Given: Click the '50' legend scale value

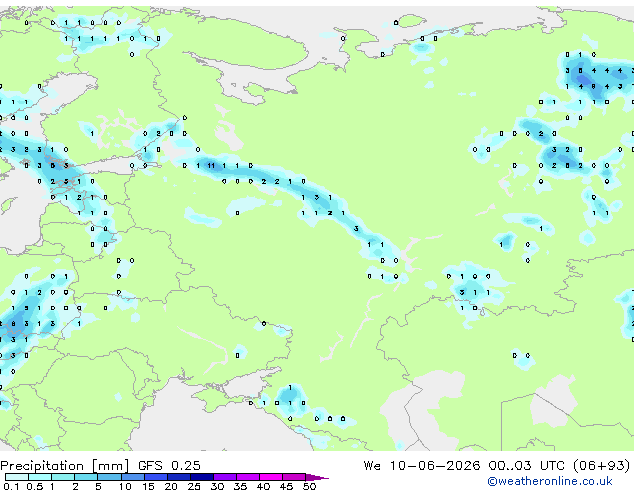Looking at the screenshot, I should pyautogui.click(x=309, y=486).
